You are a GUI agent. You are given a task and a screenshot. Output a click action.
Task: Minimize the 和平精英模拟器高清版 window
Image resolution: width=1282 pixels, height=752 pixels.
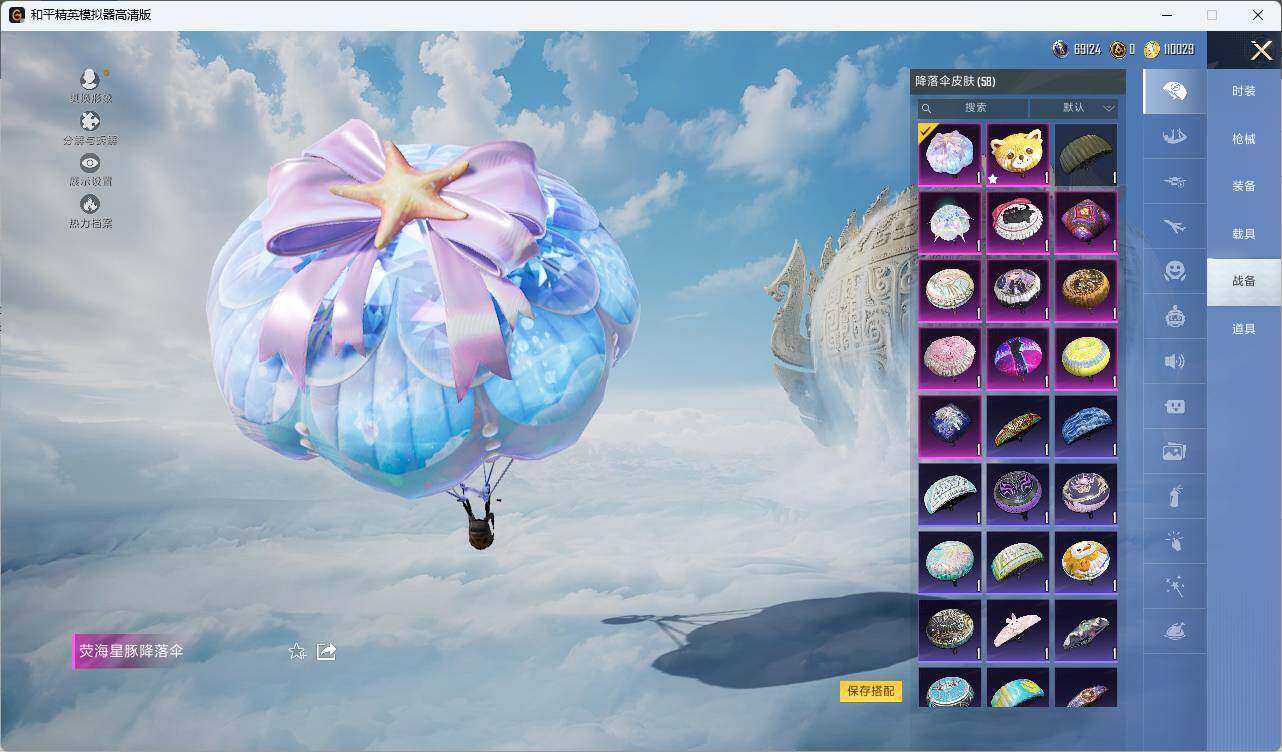[1166, 15]
